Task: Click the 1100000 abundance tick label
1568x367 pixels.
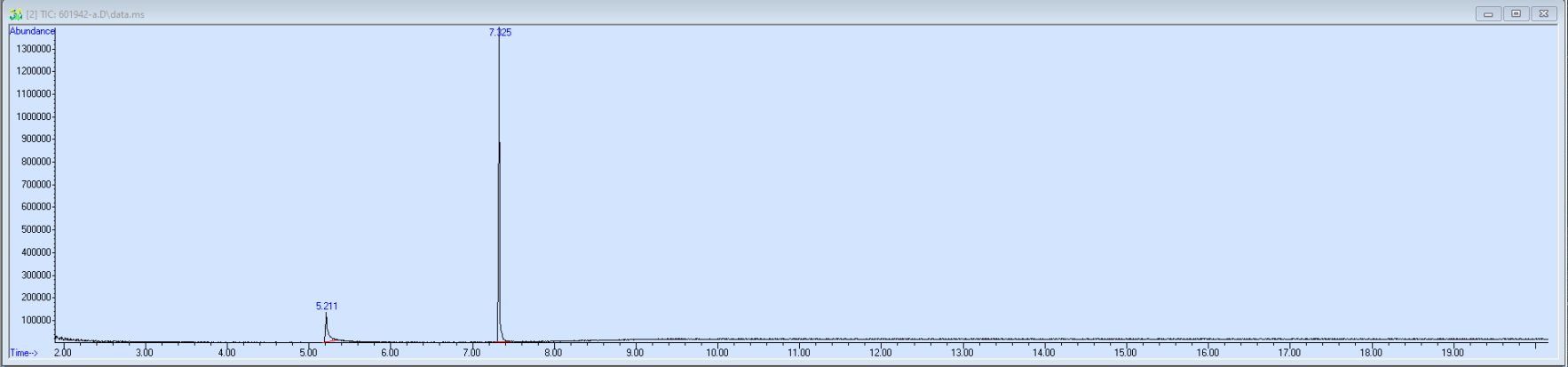Action: click(34, 93)
